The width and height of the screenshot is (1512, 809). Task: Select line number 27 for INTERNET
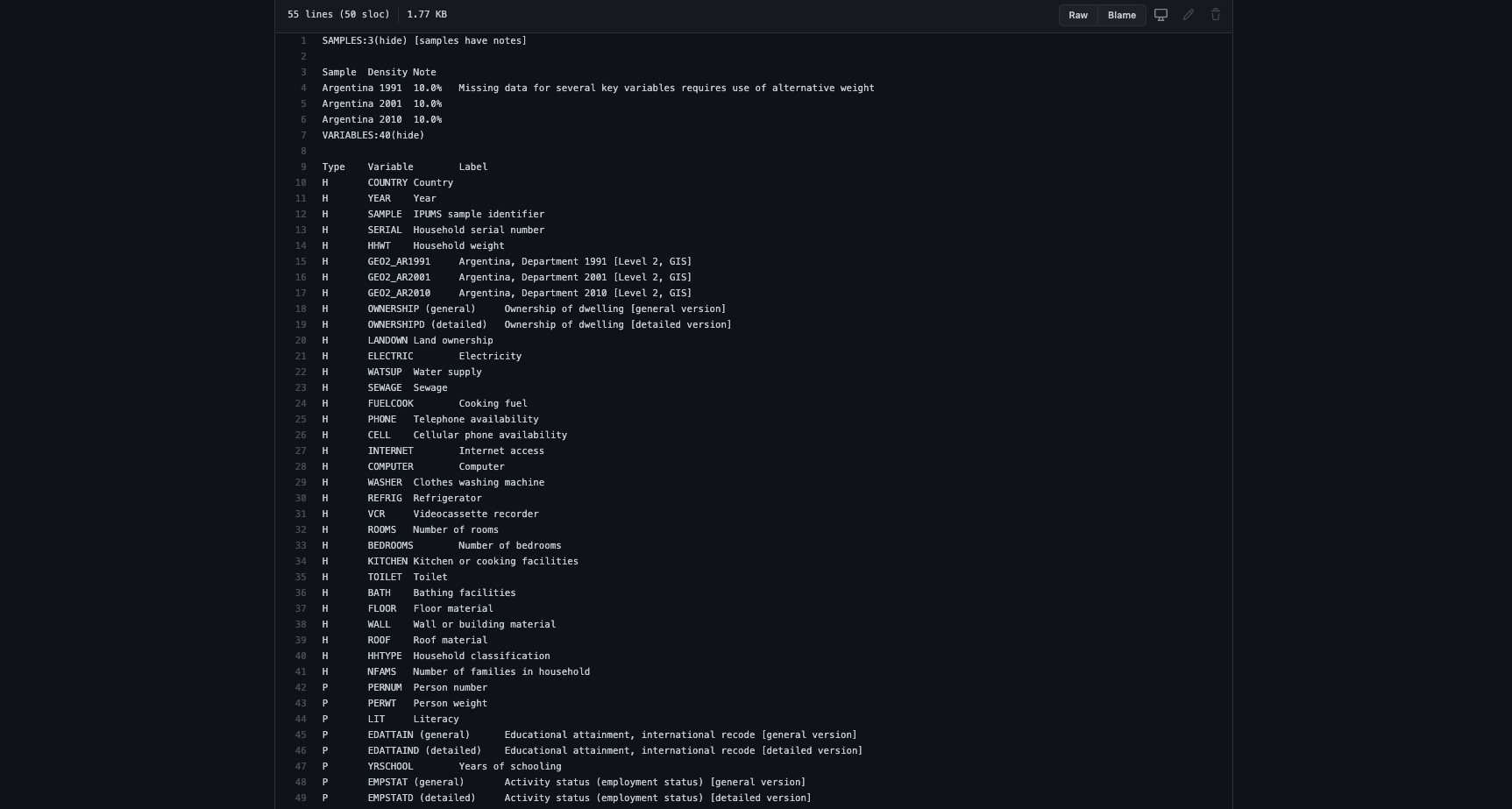(301, 451)
